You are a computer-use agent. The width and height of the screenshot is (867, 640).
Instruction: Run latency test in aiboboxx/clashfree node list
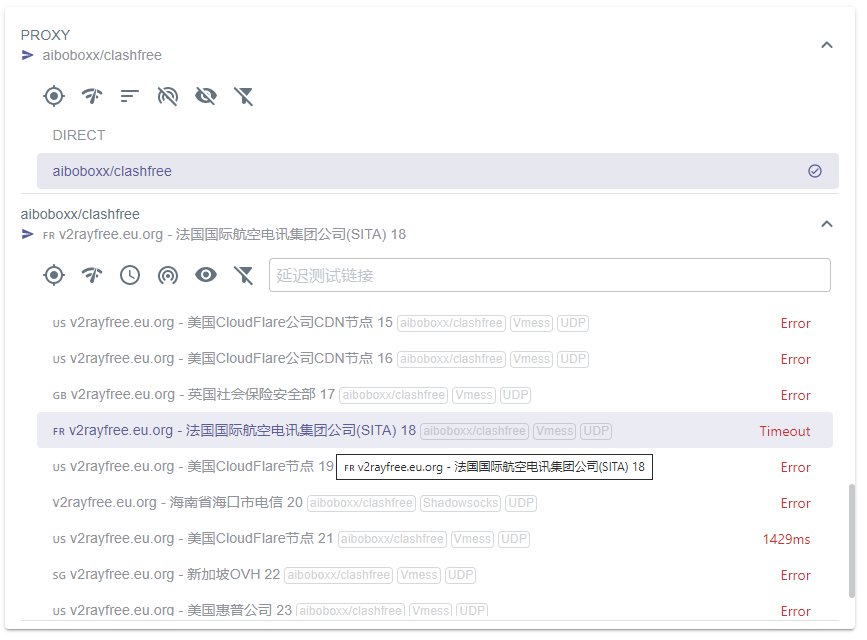click(92, 275)
